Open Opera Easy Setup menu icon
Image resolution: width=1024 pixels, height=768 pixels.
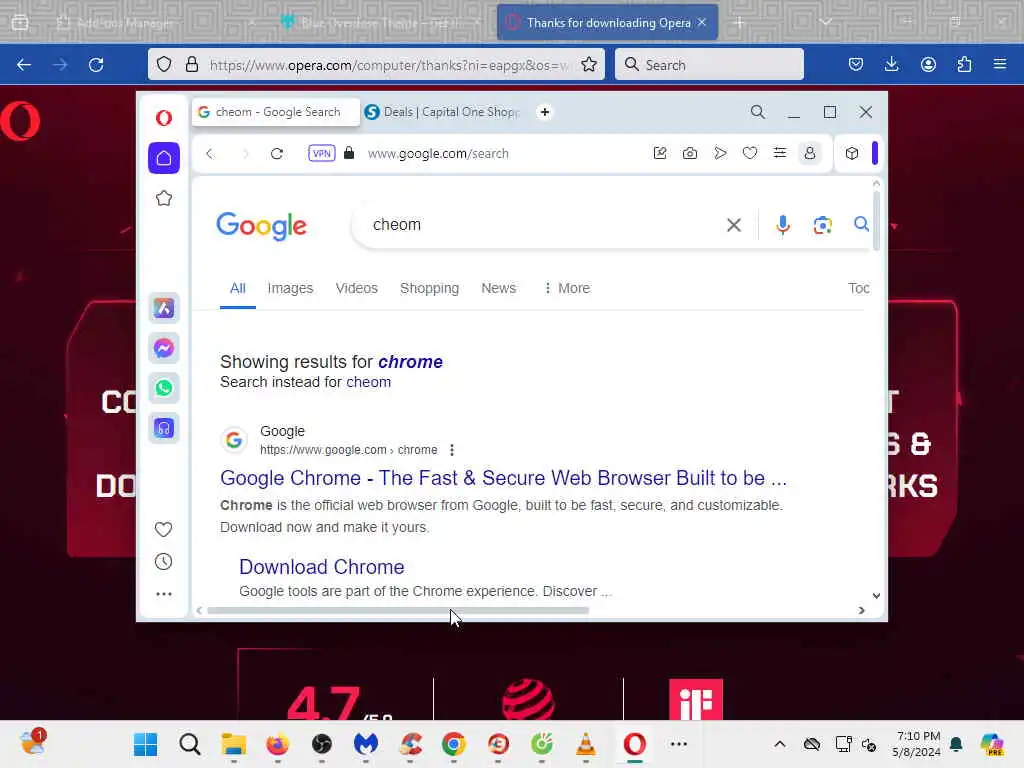(x=780, y=153)
